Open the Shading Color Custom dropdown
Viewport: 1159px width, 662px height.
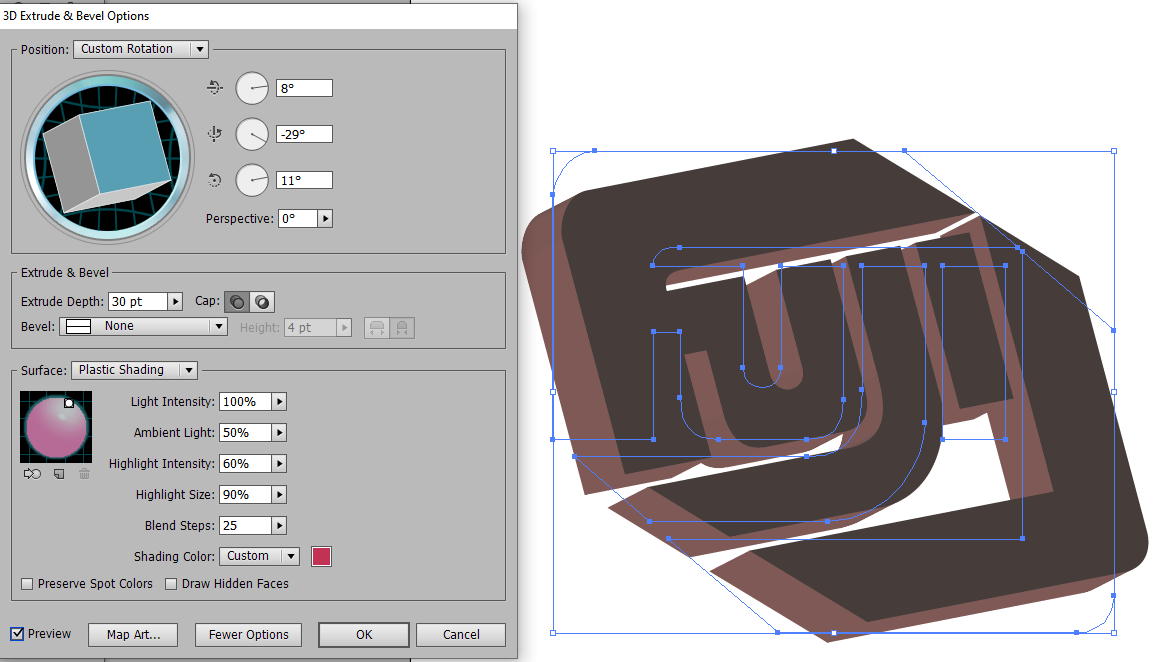[259, 556]
